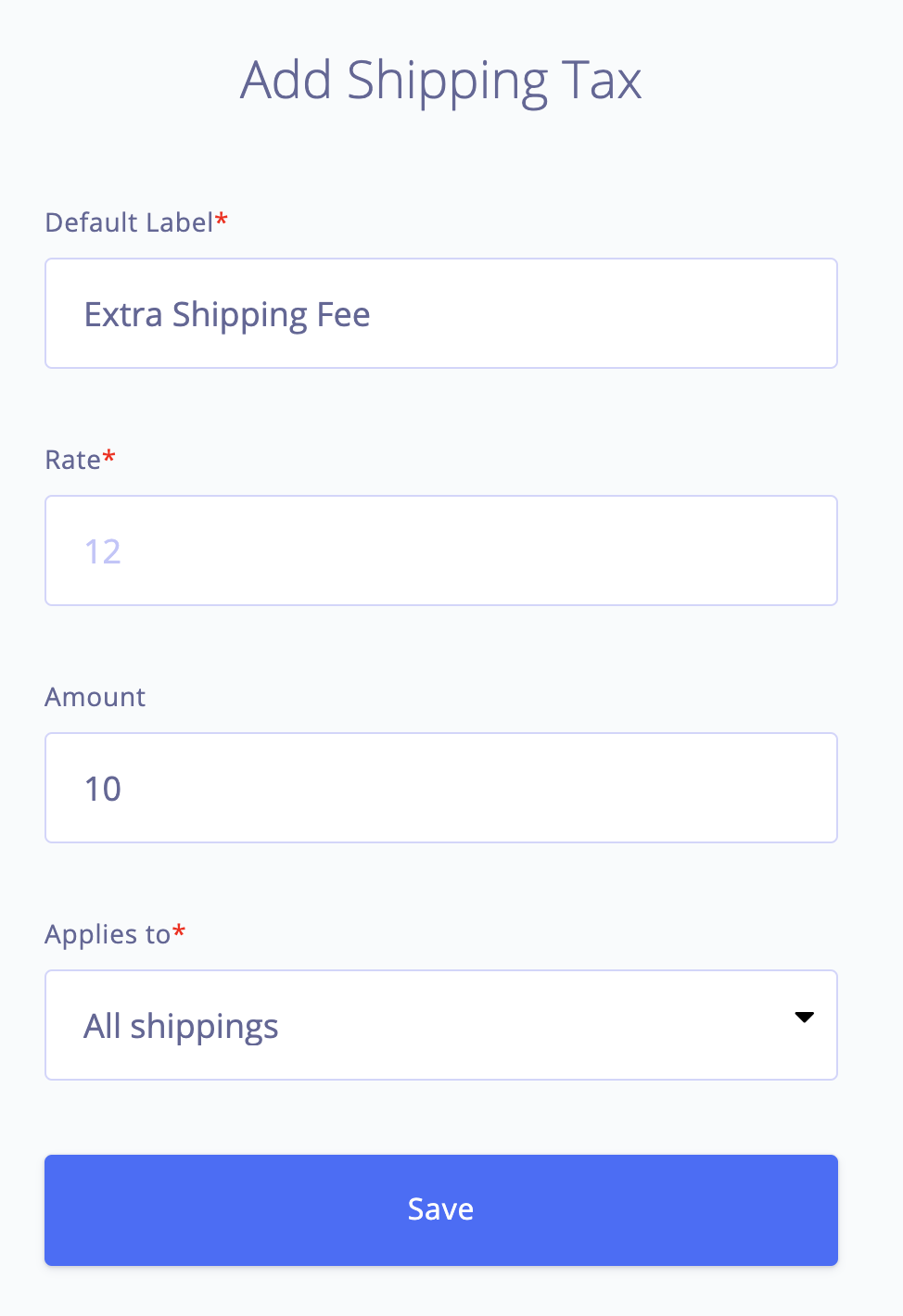Click the All shippings selected value
Viewport: 903px width, 1316px height.
point(181,1025)
